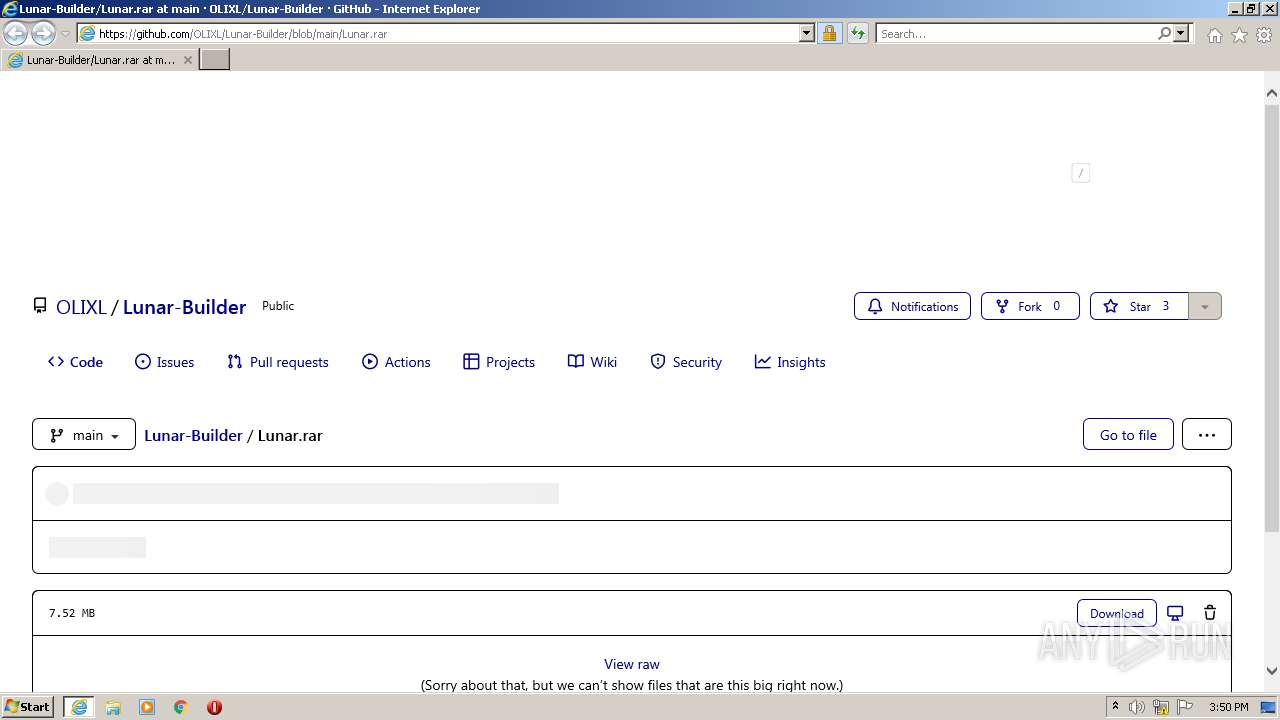Click the network tray icon
The width and height of the screenshot is (1280, 720).
point(1161,707)
